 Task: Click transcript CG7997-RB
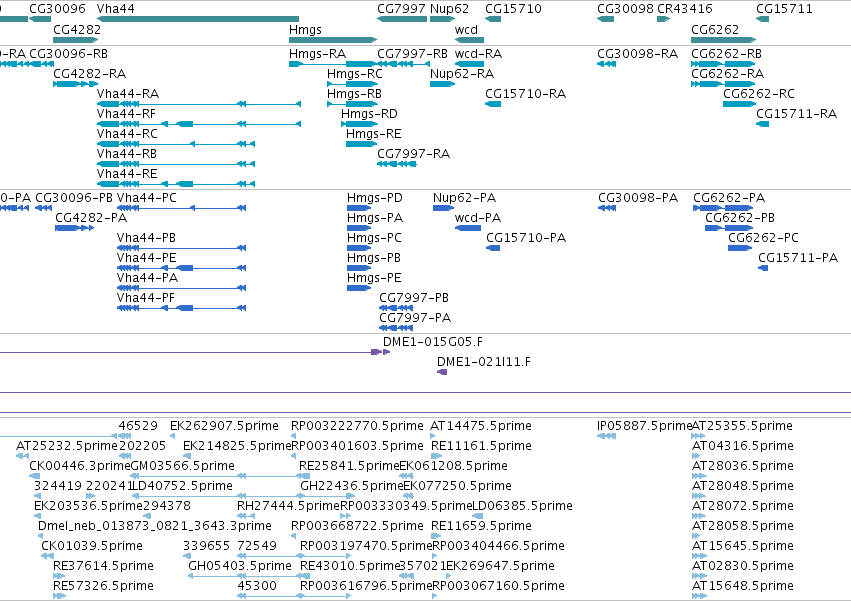tap(412, 54)
